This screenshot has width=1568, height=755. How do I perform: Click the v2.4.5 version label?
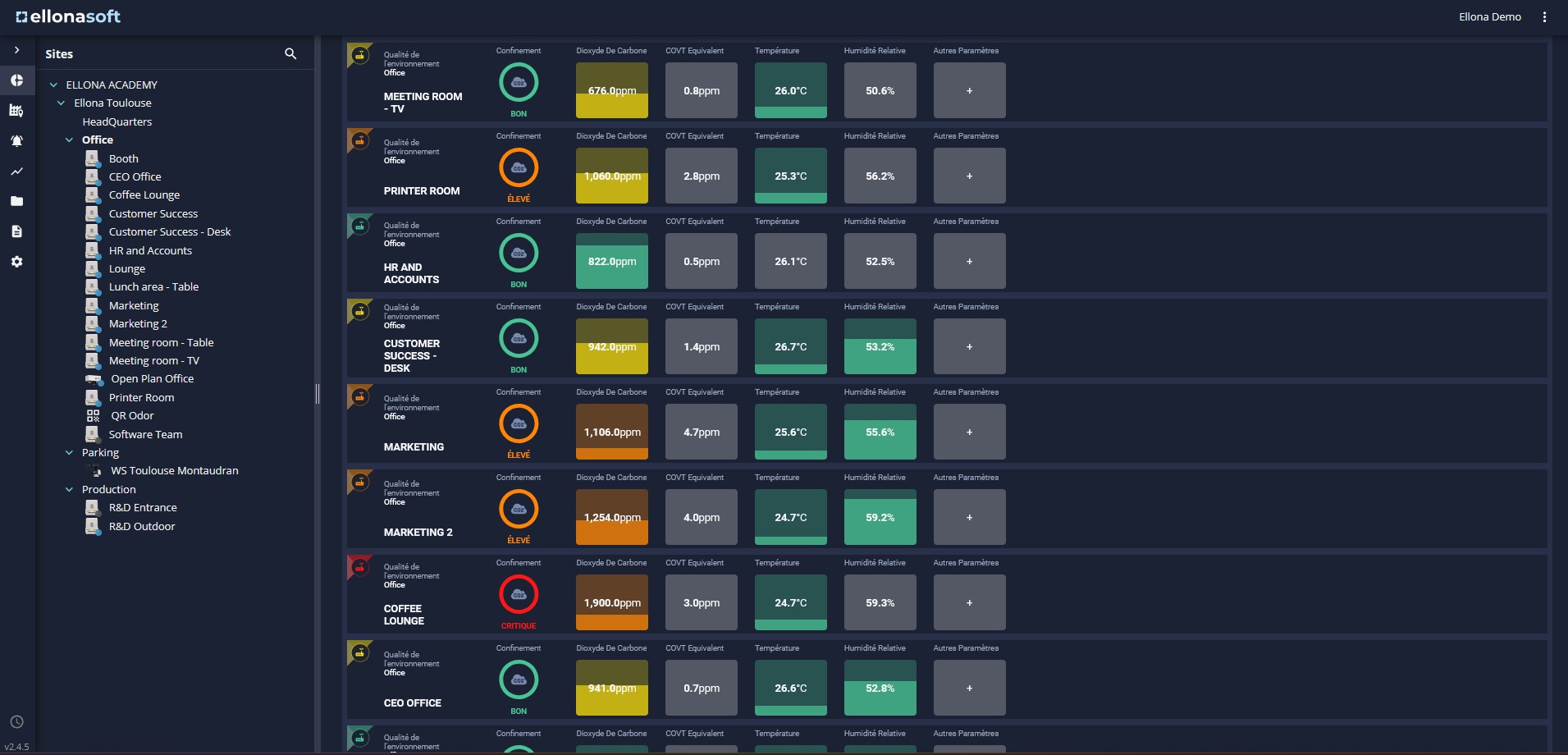click(16, 747)
